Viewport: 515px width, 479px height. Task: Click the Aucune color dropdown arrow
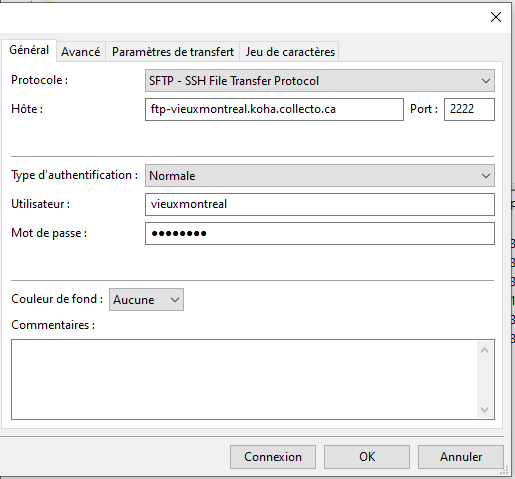click(x=175, y=300)
